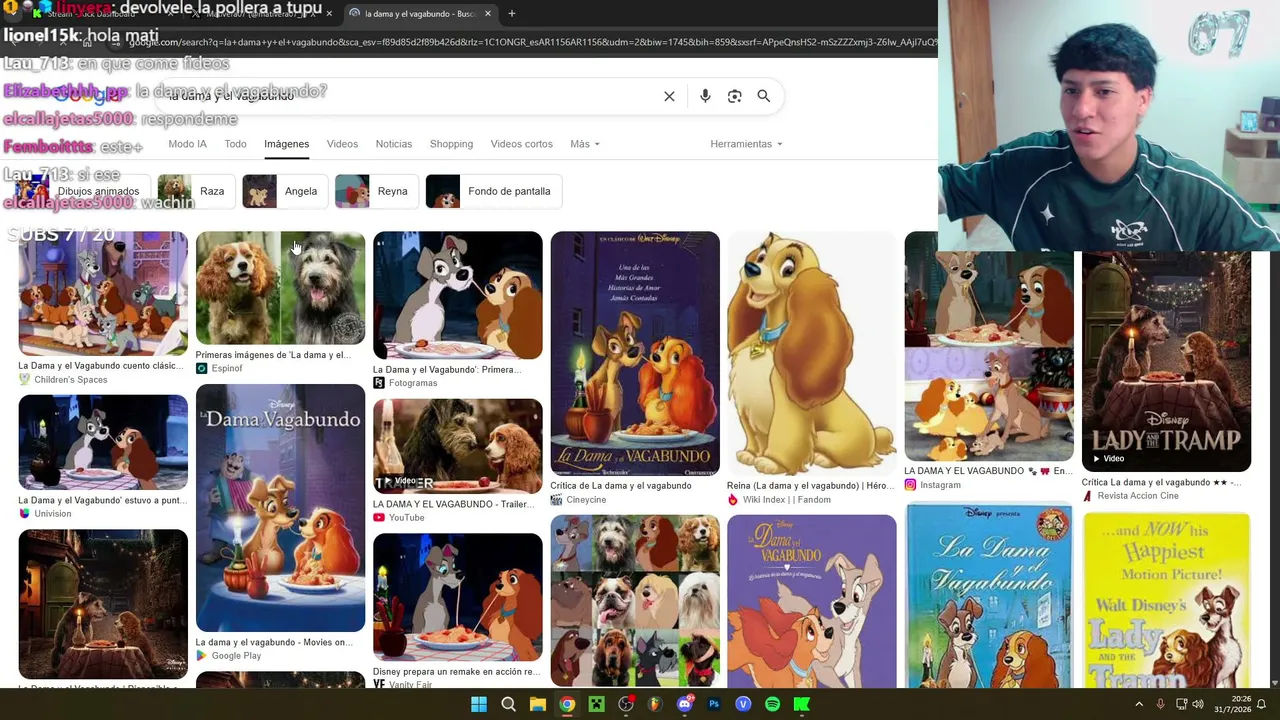The height and width of the screenshot is (720, 1280).
Task: Open the Windows Start menu
Action: coord(479,704)
